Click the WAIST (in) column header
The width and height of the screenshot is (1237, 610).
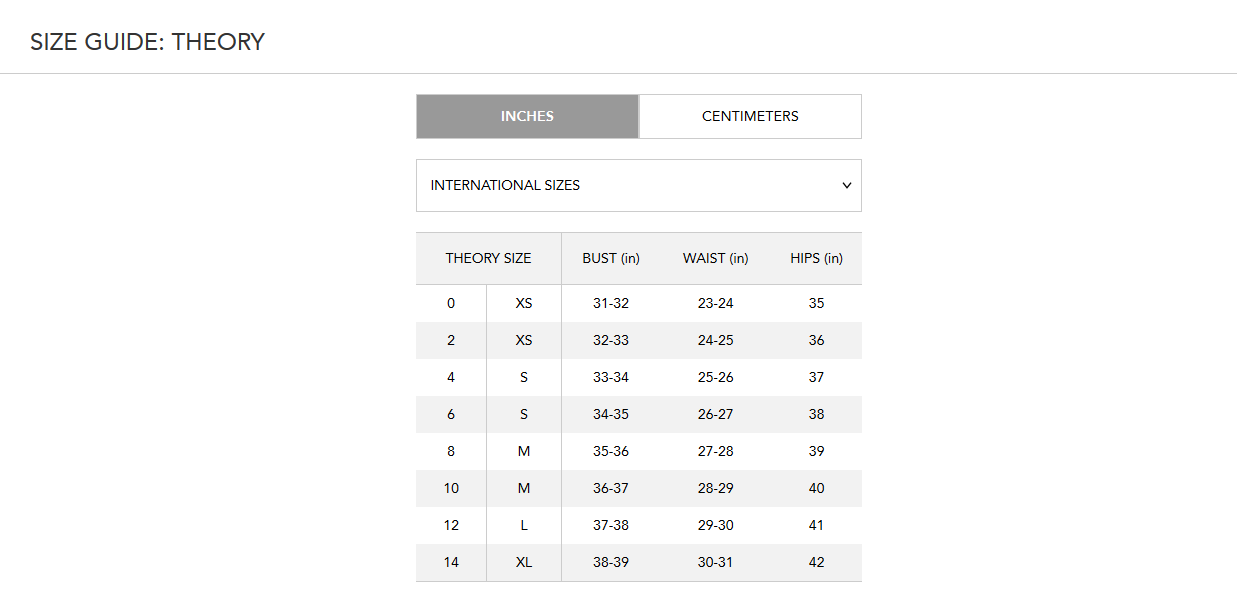pyautogui.click(x=715, y=258)
